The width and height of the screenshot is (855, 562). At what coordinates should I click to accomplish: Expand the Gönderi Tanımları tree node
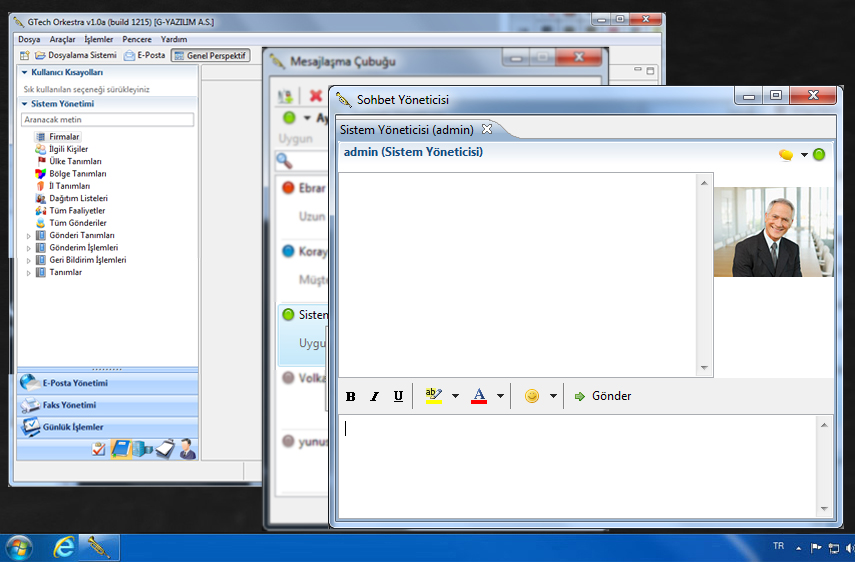coord(29,235)
